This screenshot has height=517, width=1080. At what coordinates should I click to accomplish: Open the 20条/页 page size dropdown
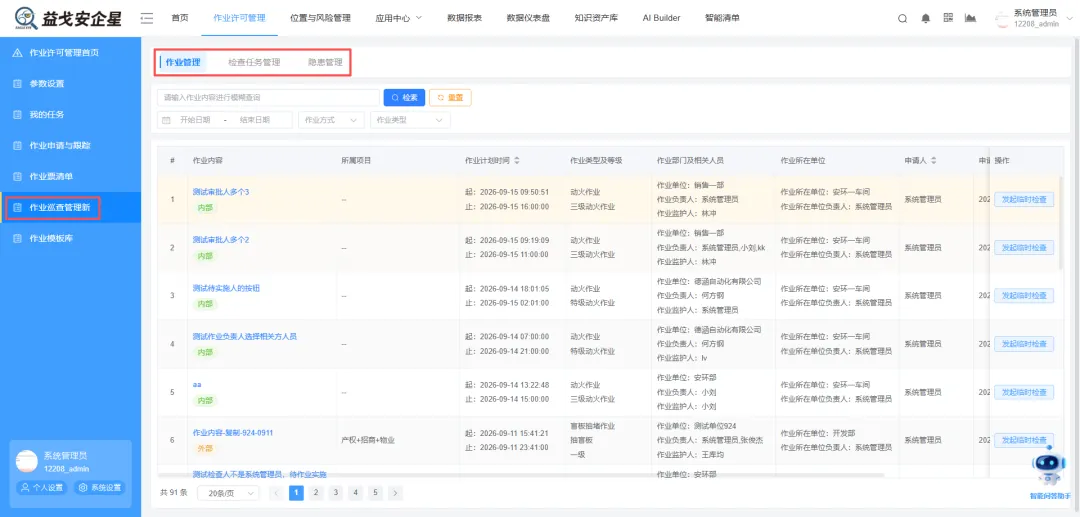pyautogui.click(x=228, y=493)
